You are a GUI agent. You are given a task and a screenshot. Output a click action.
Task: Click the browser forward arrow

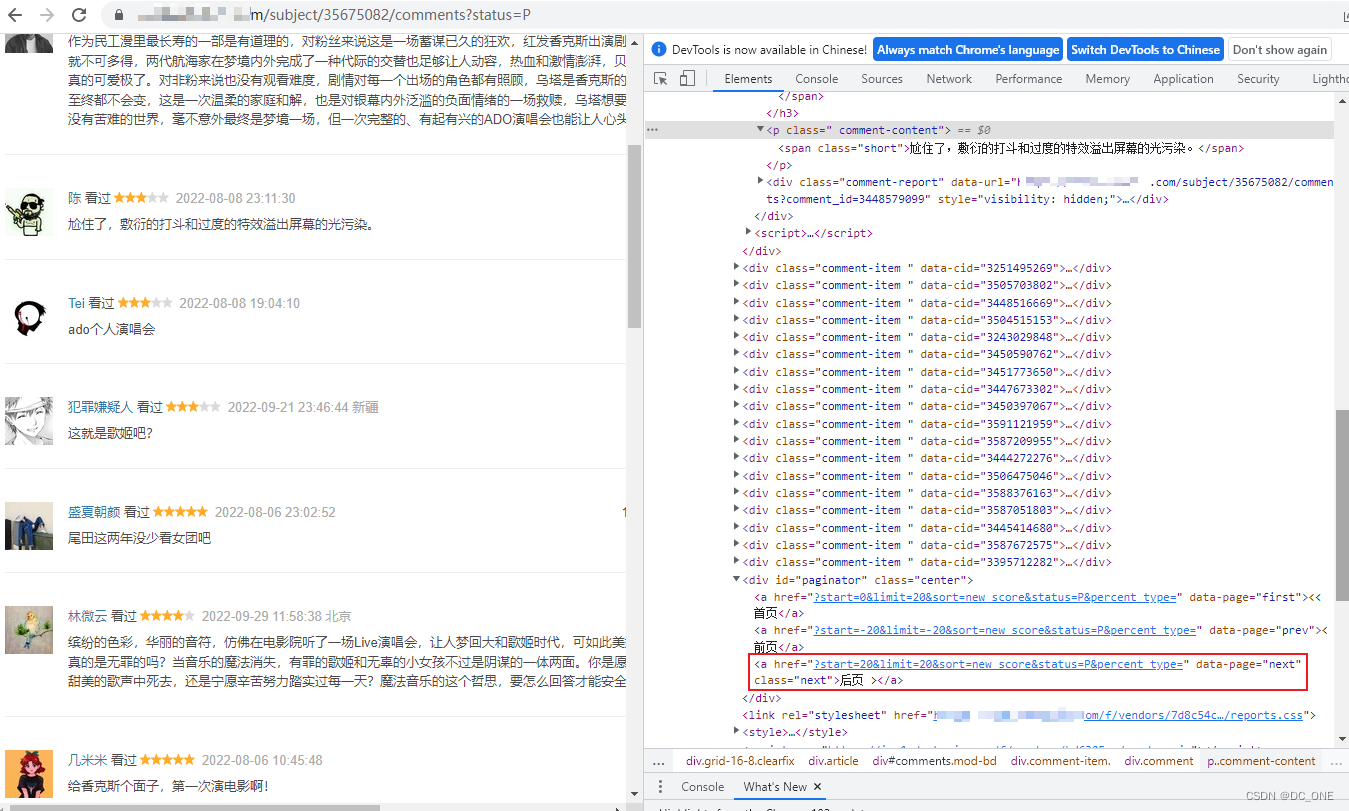(x=47, y=15)
